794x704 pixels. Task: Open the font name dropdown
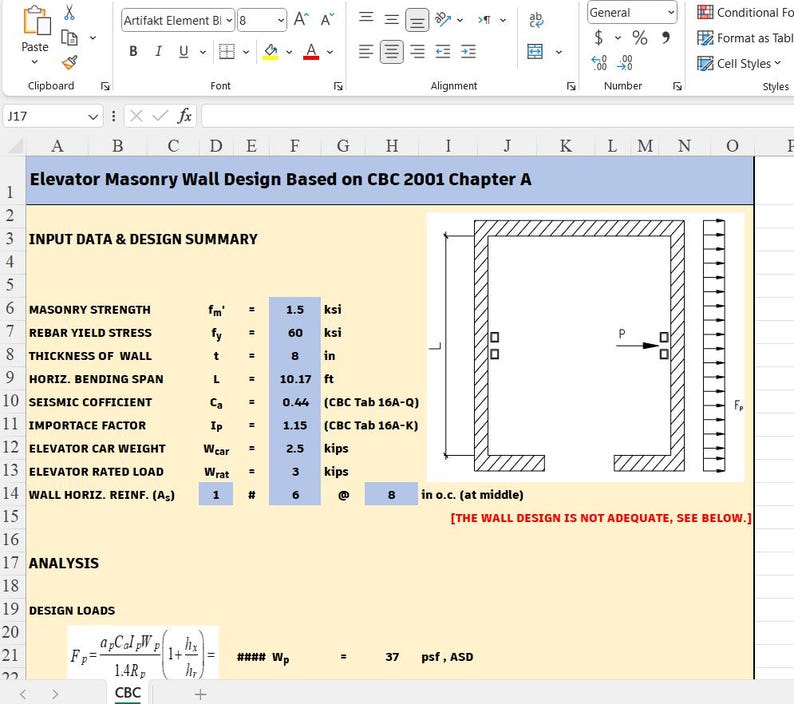pos(229,20)
